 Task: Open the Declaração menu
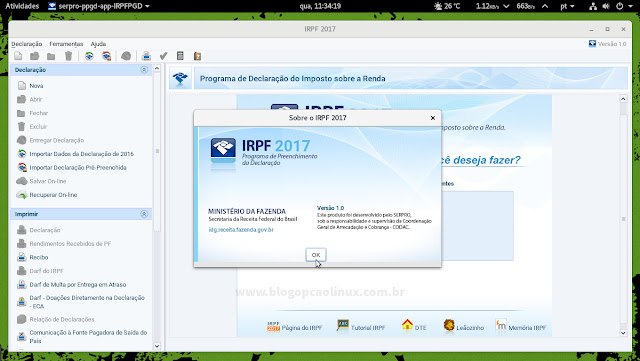click(x=27, y=44)
